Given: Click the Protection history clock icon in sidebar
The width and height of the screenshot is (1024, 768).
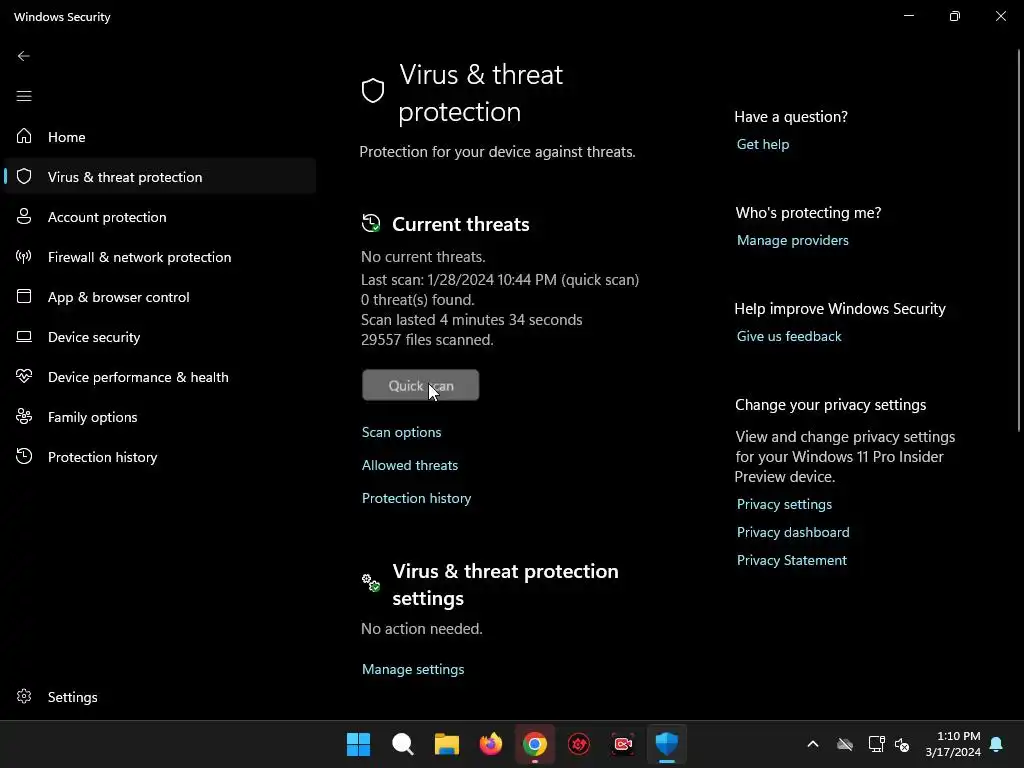Looking at the screenshot, I should pyautogui.click(x=24, y=456).
